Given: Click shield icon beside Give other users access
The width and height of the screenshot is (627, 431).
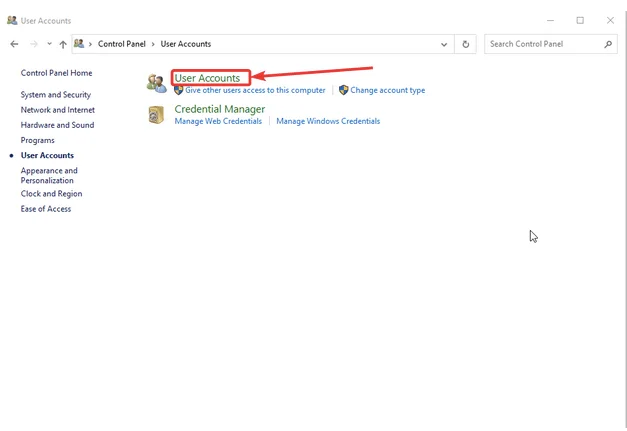Looking at the screenshot, I should 178,90.
